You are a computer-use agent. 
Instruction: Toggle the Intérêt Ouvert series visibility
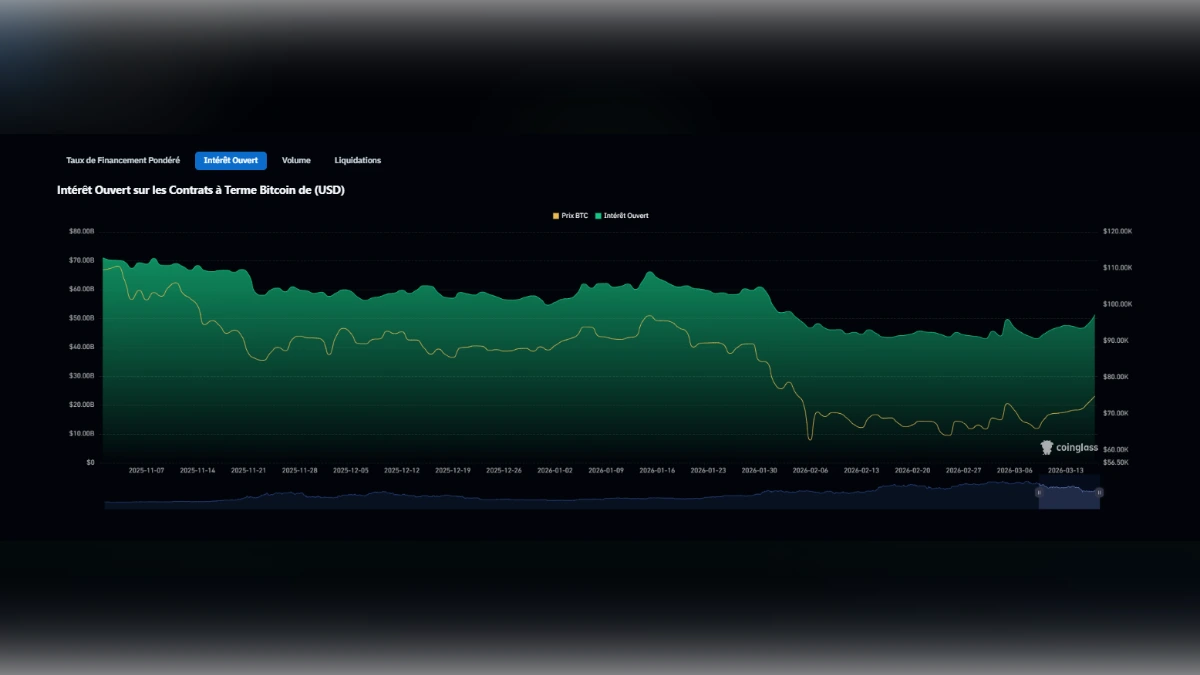tap(622, 215)
